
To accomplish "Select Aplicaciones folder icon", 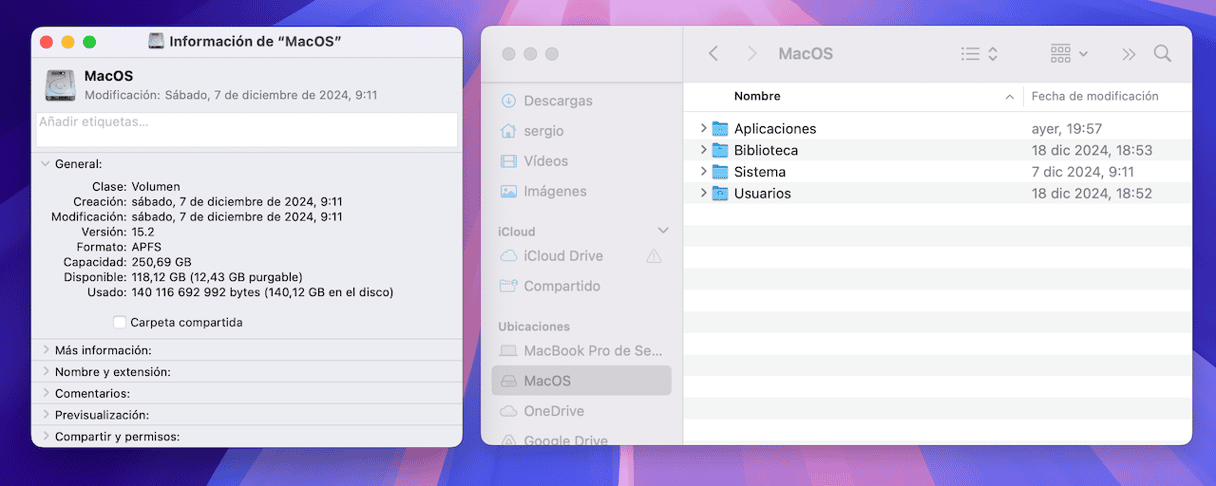I will coord(720,128).
